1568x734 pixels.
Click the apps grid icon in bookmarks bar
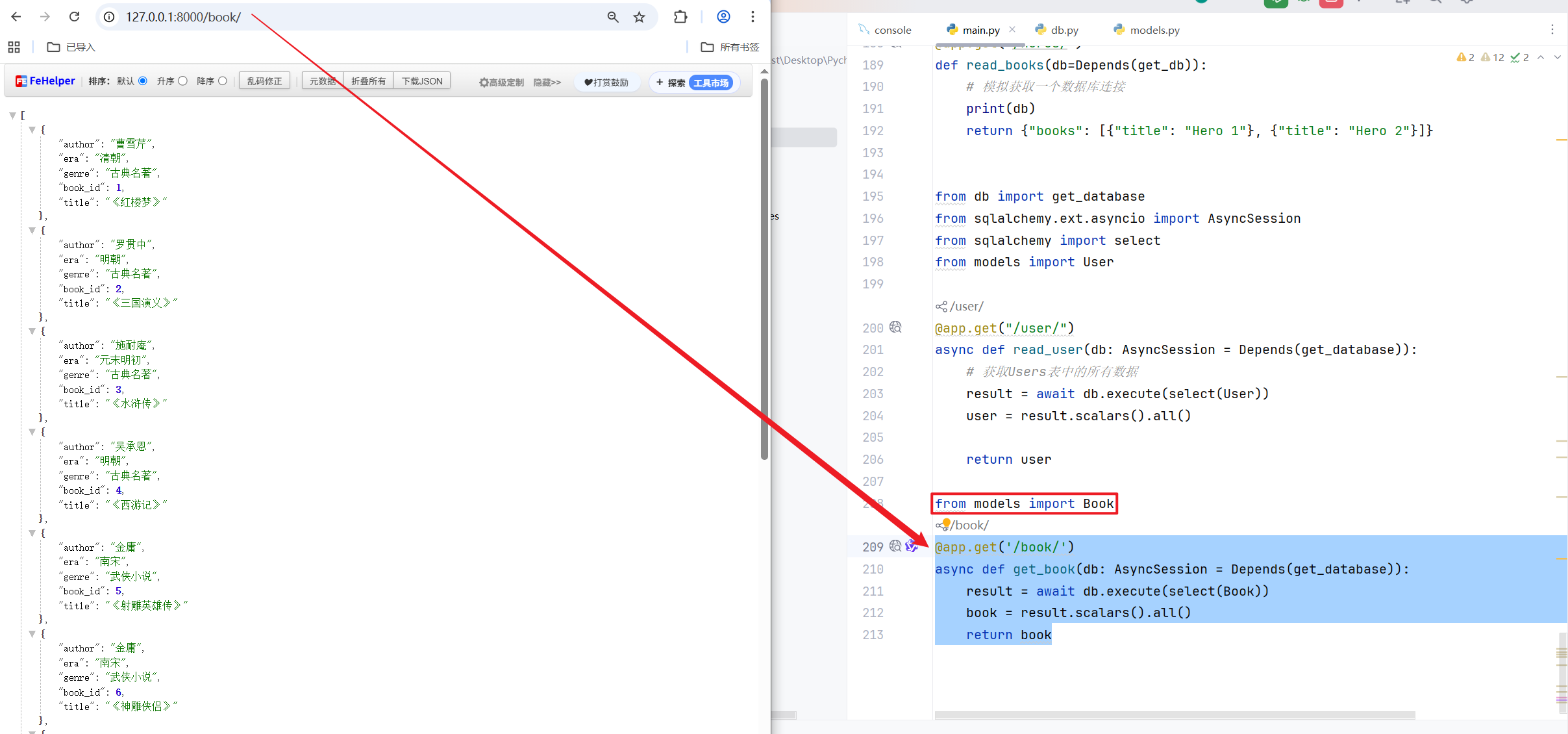tap(14, 47)
